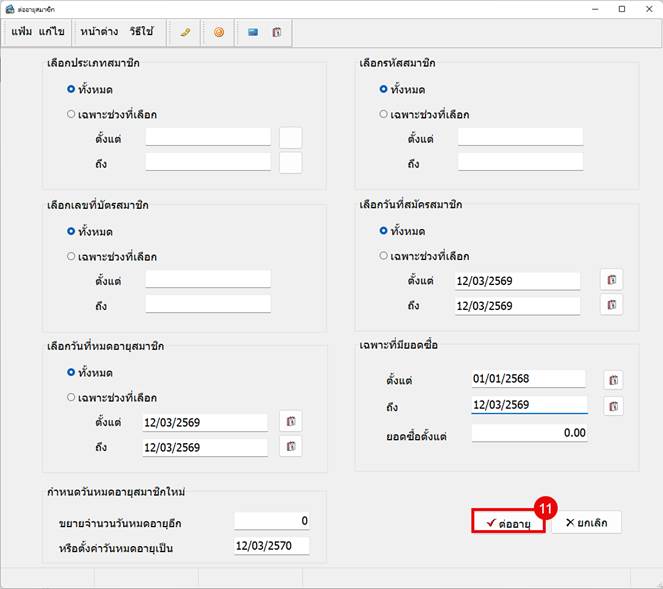Open calendar for expiry date ตั้งแต่ field
This screenshot has width=663, height=589.
tap(291, 421)
